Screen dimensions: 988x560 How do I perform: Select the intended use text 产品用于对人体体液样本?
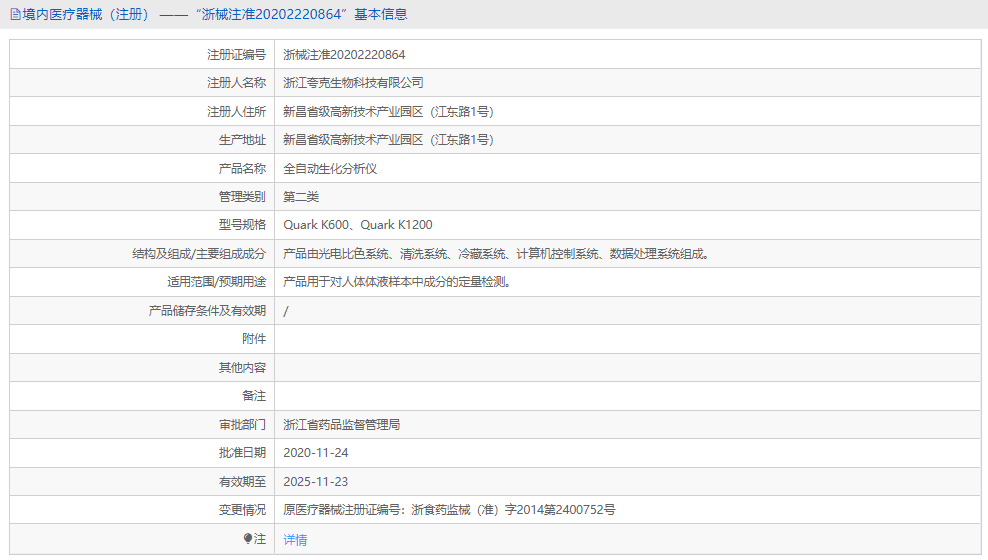click(397, 282)
